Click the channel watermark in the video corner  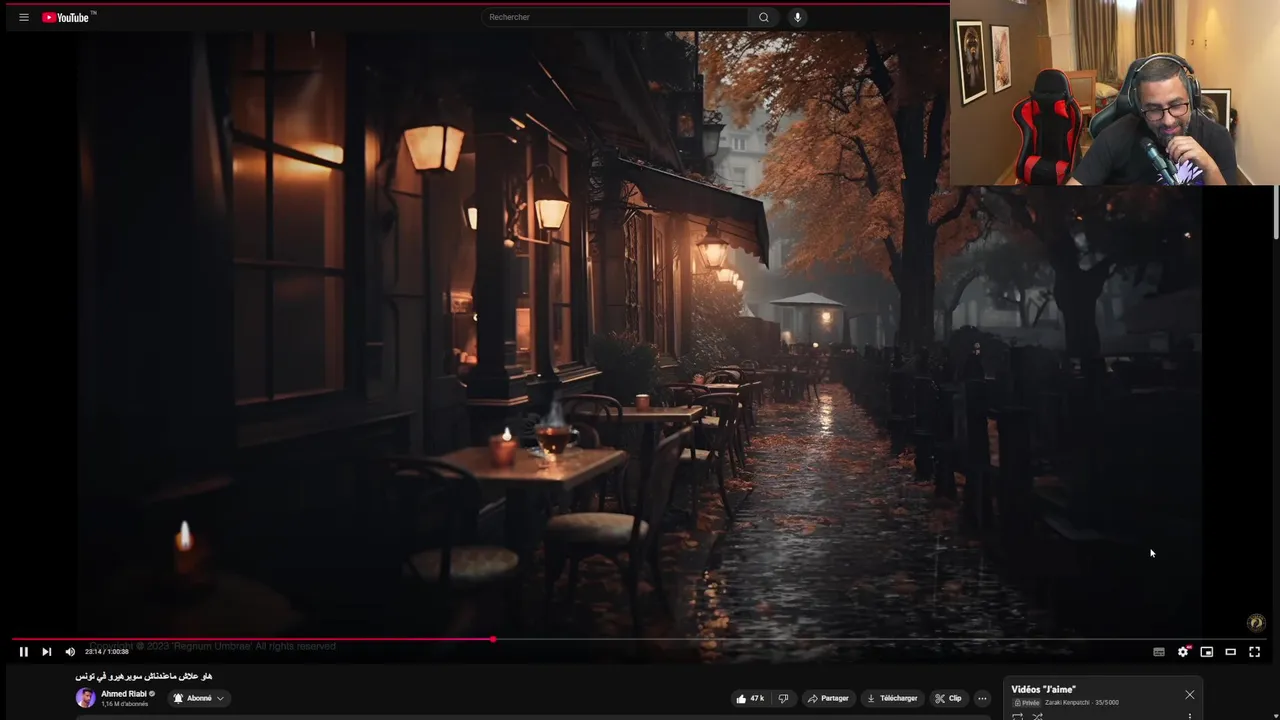tap(1257, 623)
